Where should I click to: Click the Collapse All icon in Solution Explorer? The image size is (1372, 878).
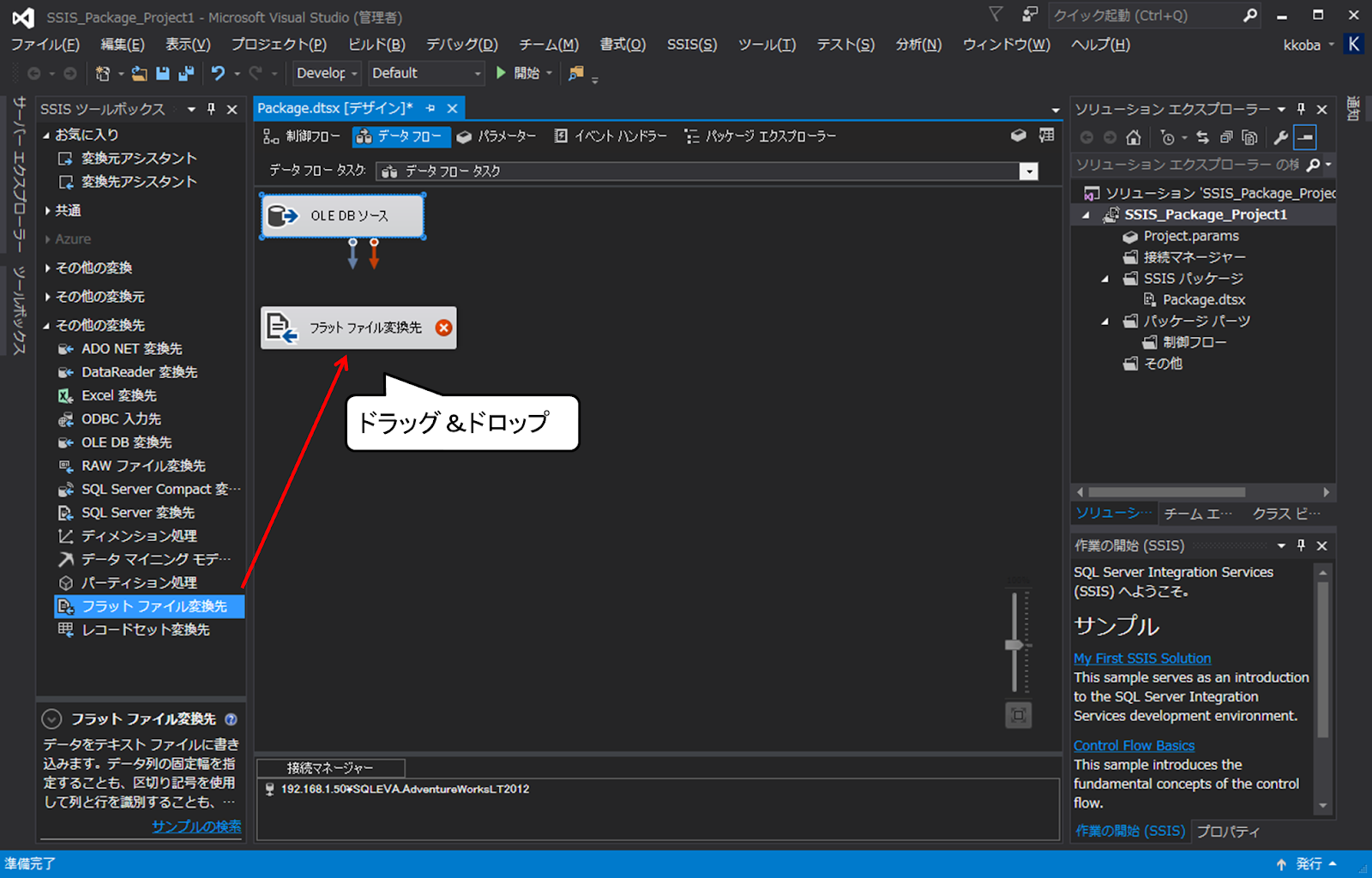[x=1226, y=137]
